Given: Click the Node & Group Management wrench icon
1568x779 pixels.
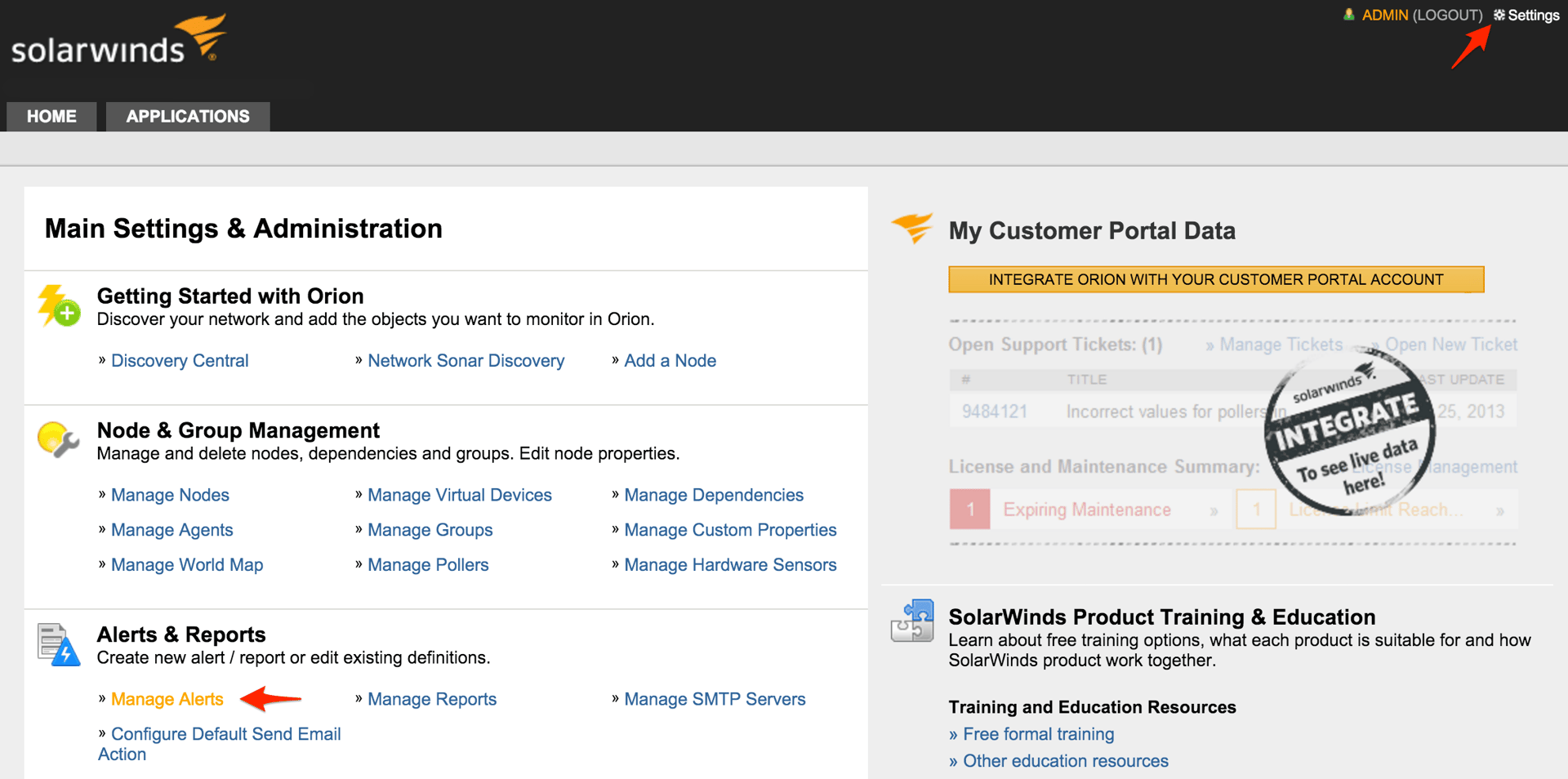Looking at the screenshot, I should 59,440.
